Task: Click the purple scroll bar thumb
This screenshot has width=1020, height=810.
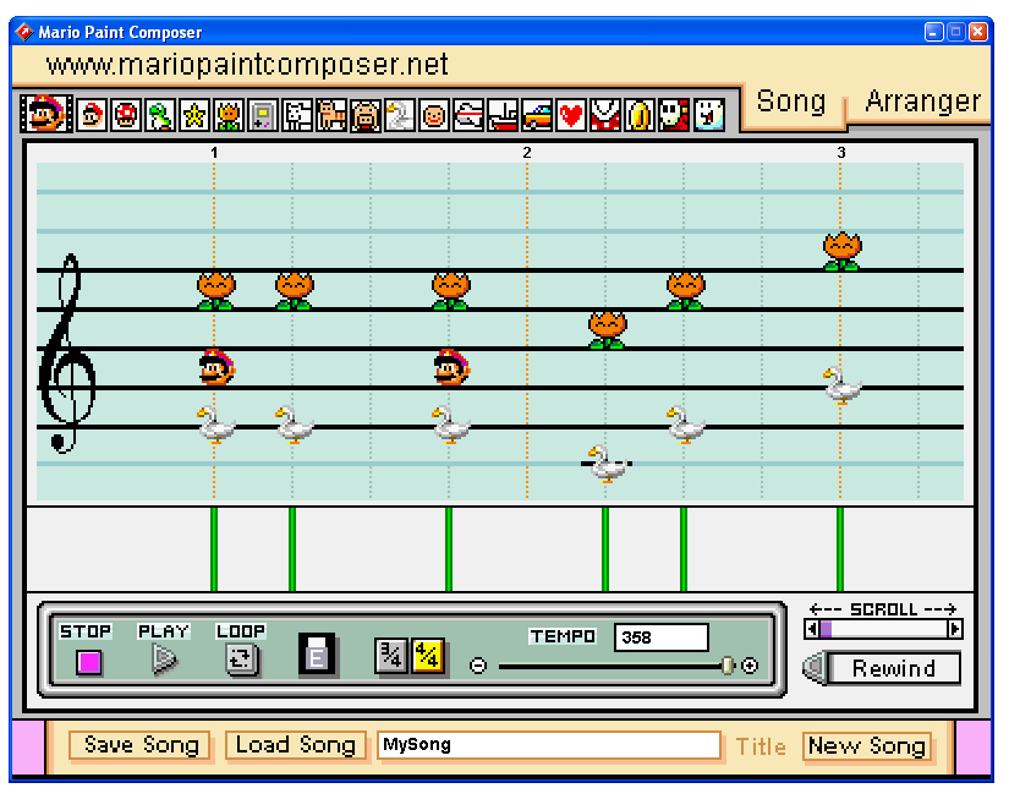Action: [826, 629]
